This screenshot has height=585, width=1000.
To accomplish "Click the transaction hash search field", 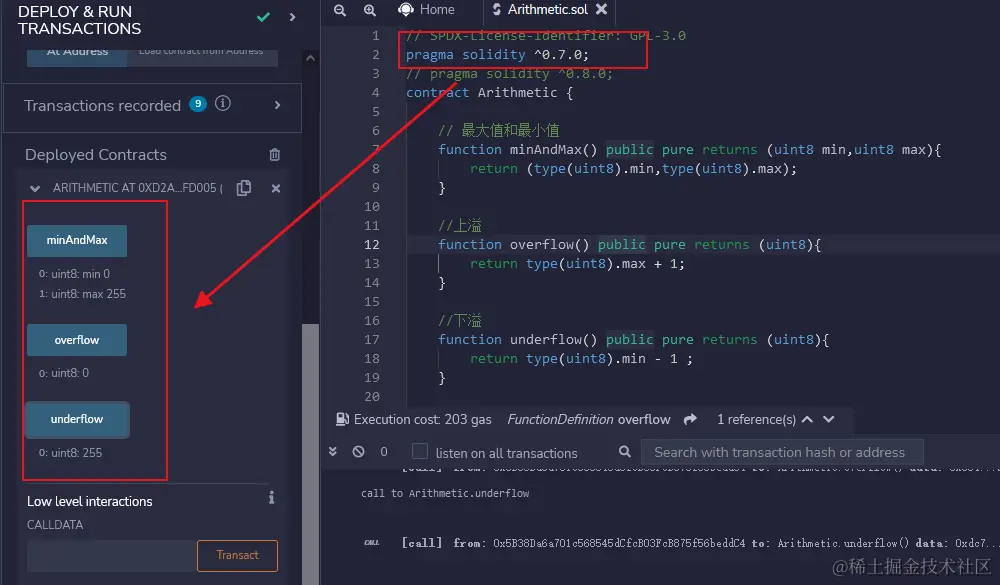I will 782,452.
